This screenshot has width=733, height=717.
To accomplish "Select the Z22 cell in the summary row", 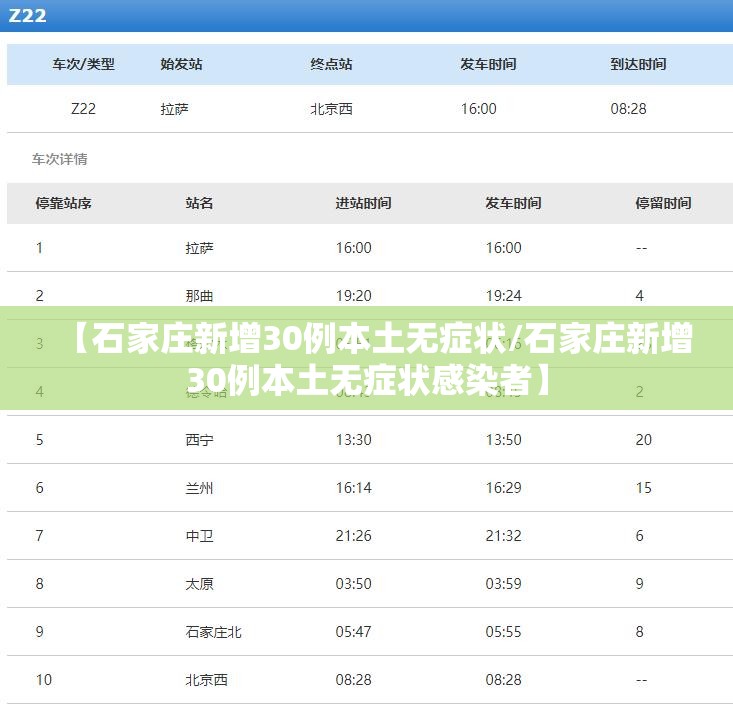I will coord(83,109).
